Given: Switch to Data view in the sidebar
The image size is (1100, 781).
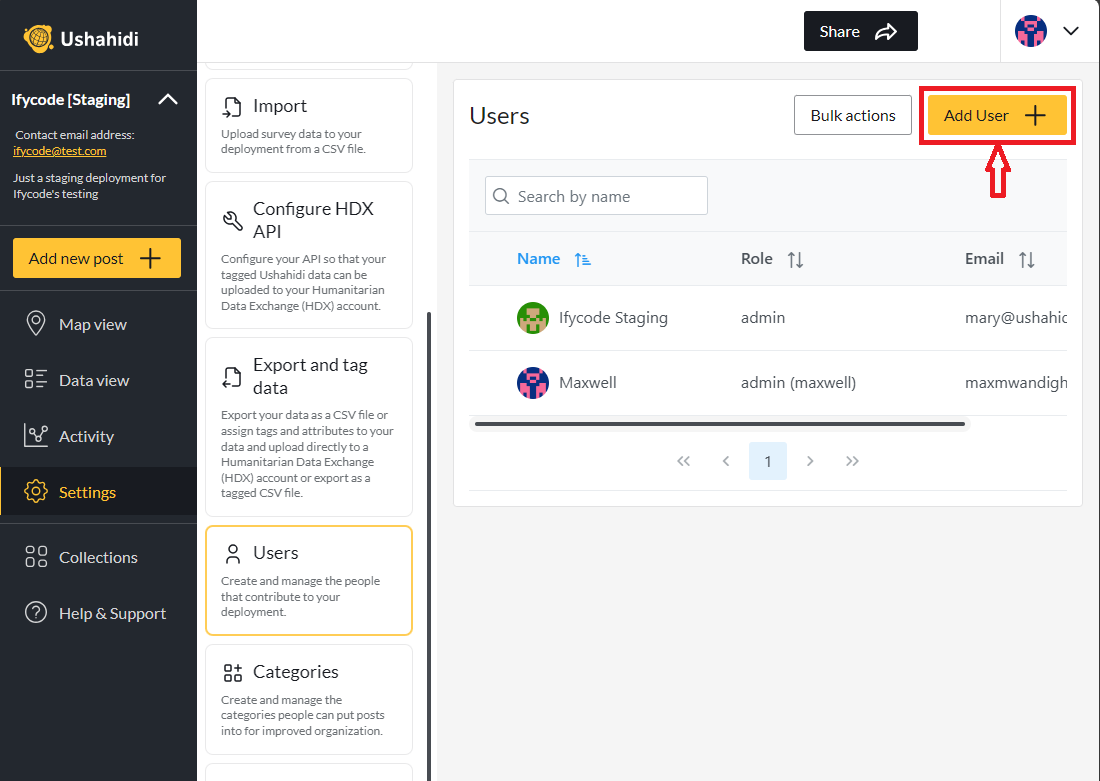Looking at the screenshot, I should [x=33, y=379].
